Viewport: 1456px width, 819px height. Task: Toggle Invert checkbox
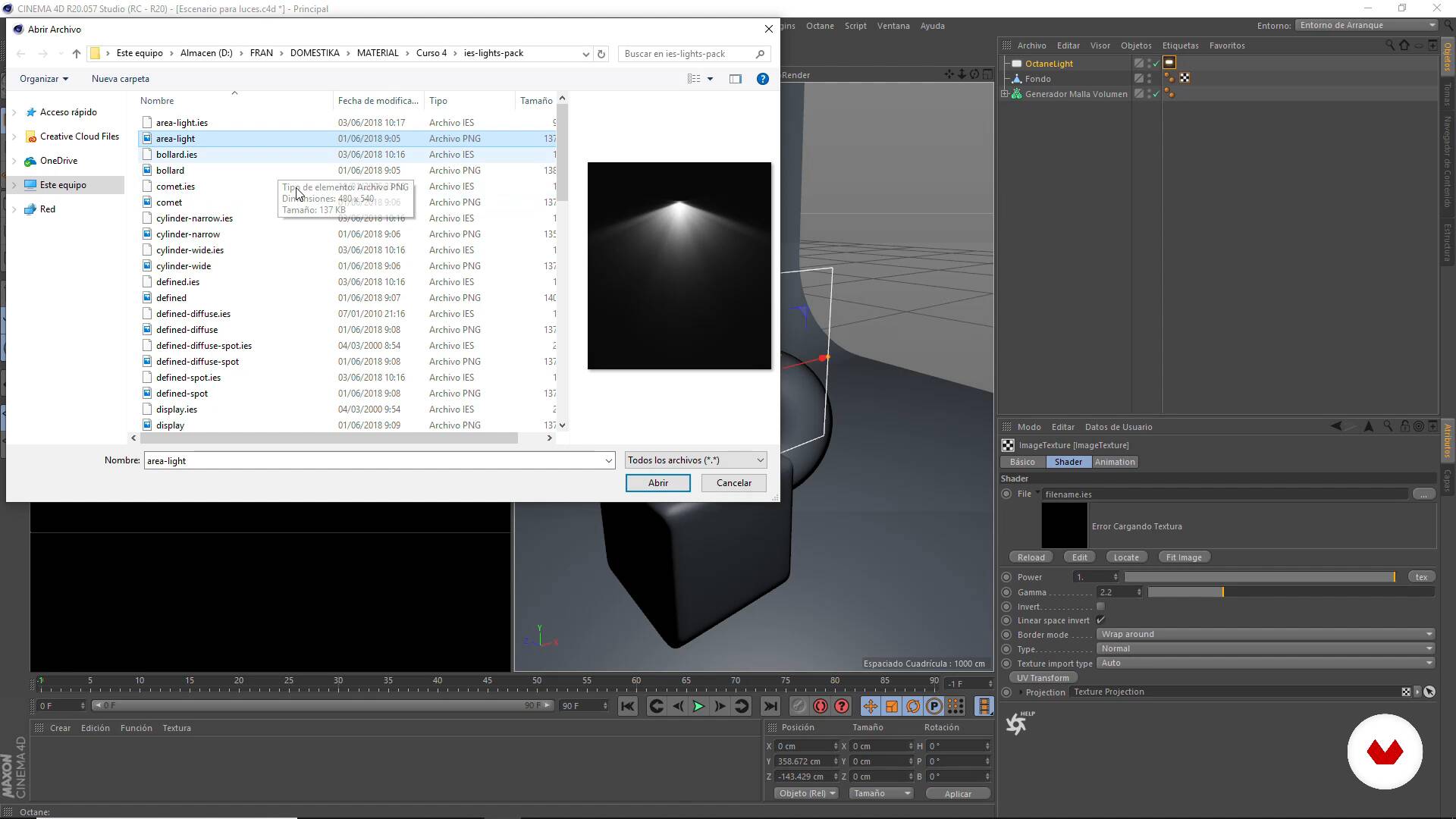1100,607
